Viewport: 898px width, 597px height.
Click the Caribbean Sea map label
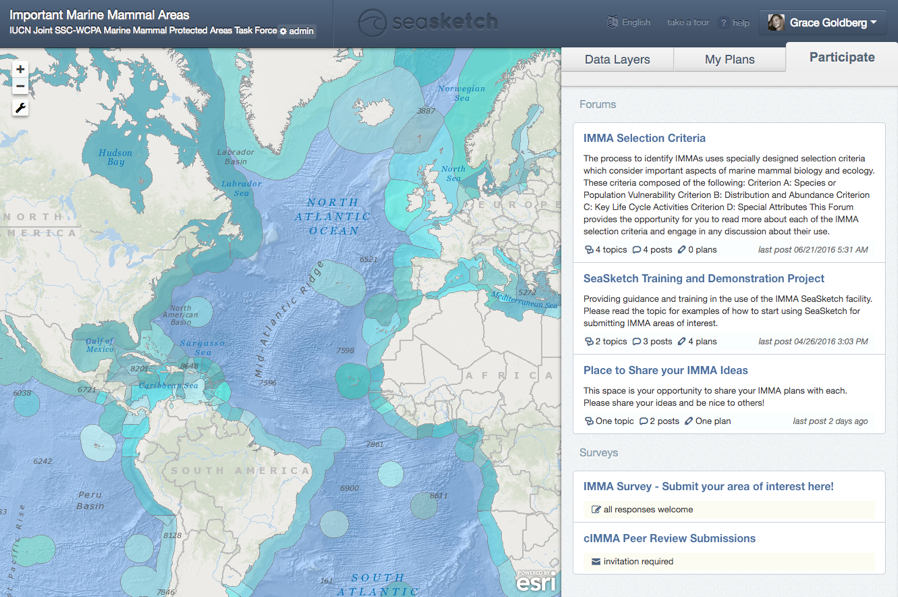168,386
